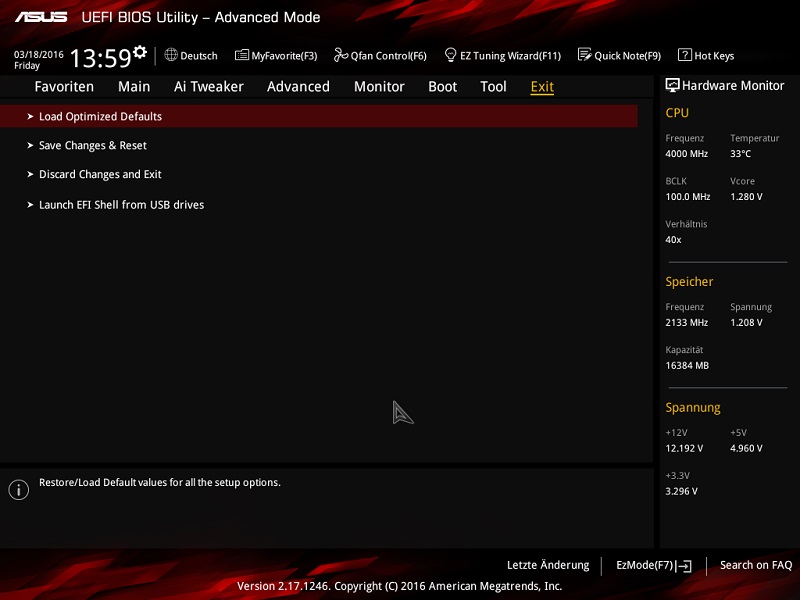Click the Hardware Monitor title text
This screenshot has width=800, height=600.
tap(733, 86)
